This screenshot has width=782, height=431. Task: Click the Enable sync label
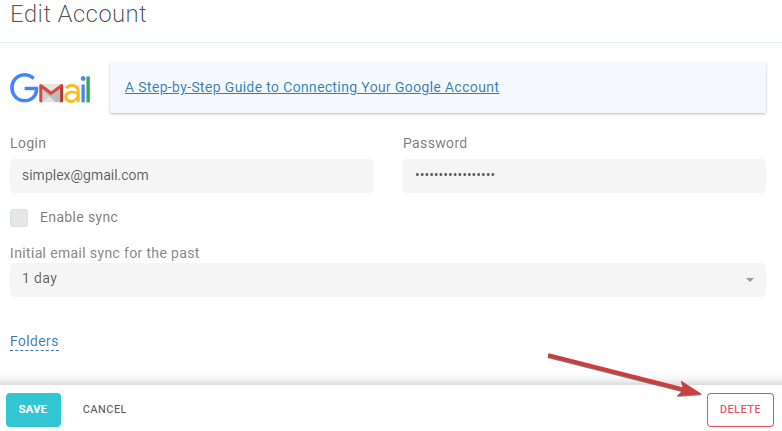tap(79, 217)
